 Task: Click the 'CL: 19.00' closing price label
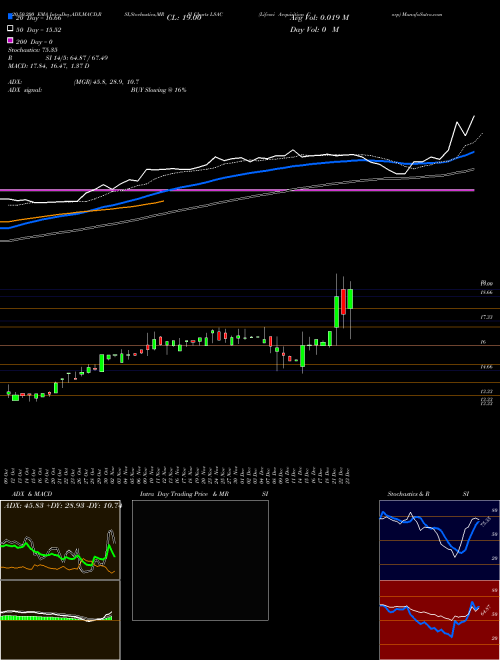click(184, 18)
